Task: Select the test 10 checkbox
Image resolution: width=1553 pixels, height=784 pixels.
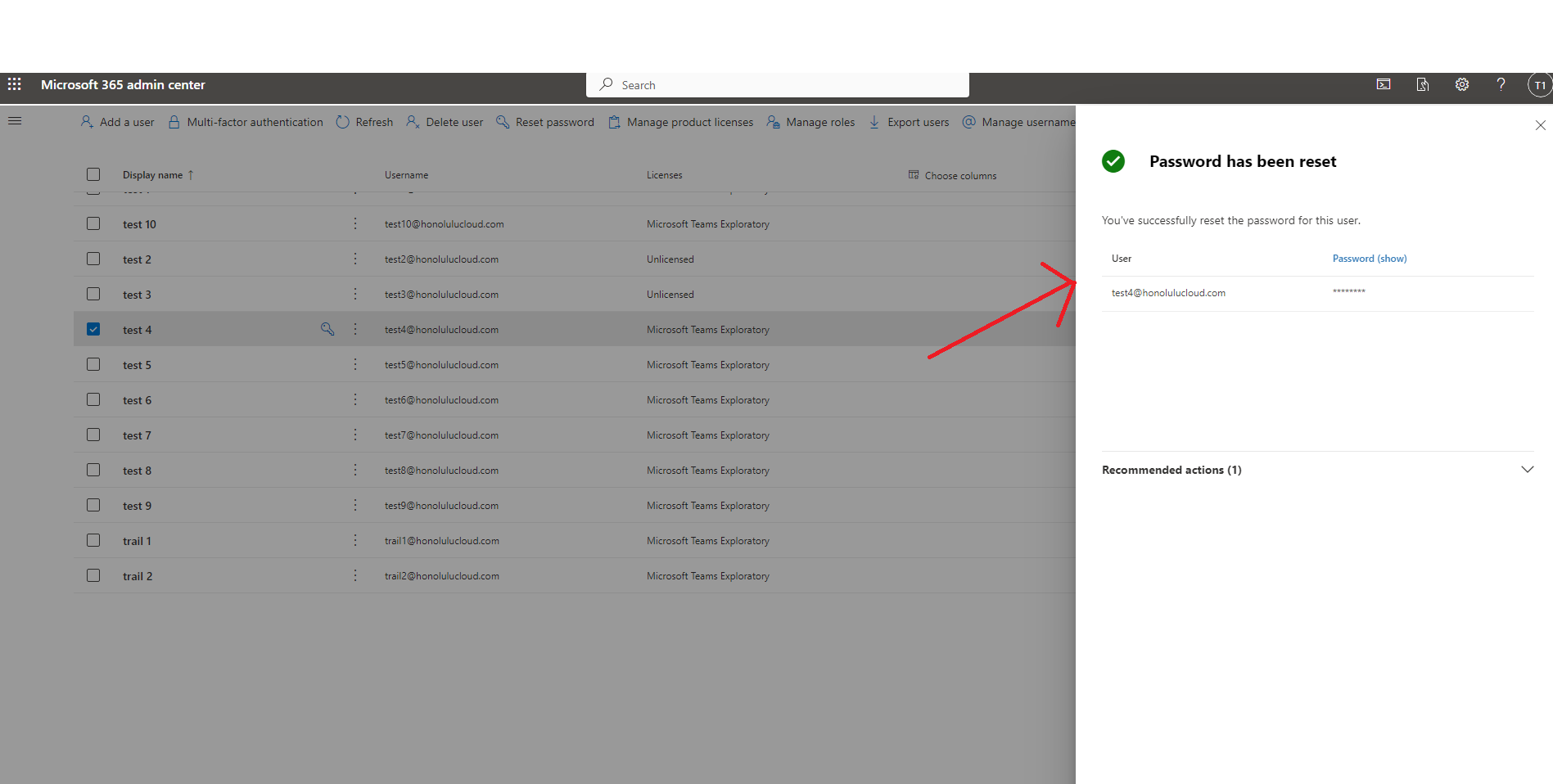Action: click(93, 223)
